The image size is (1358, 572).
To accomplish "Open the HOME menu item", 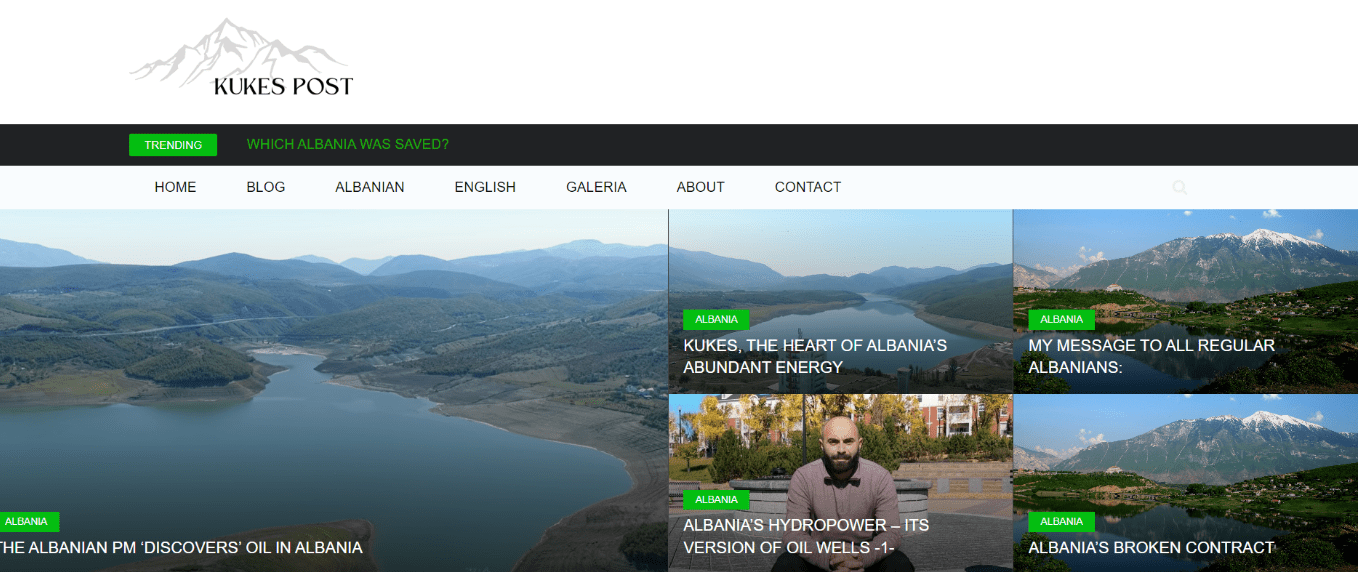I will pyautogui.click(x=175, y=187).
